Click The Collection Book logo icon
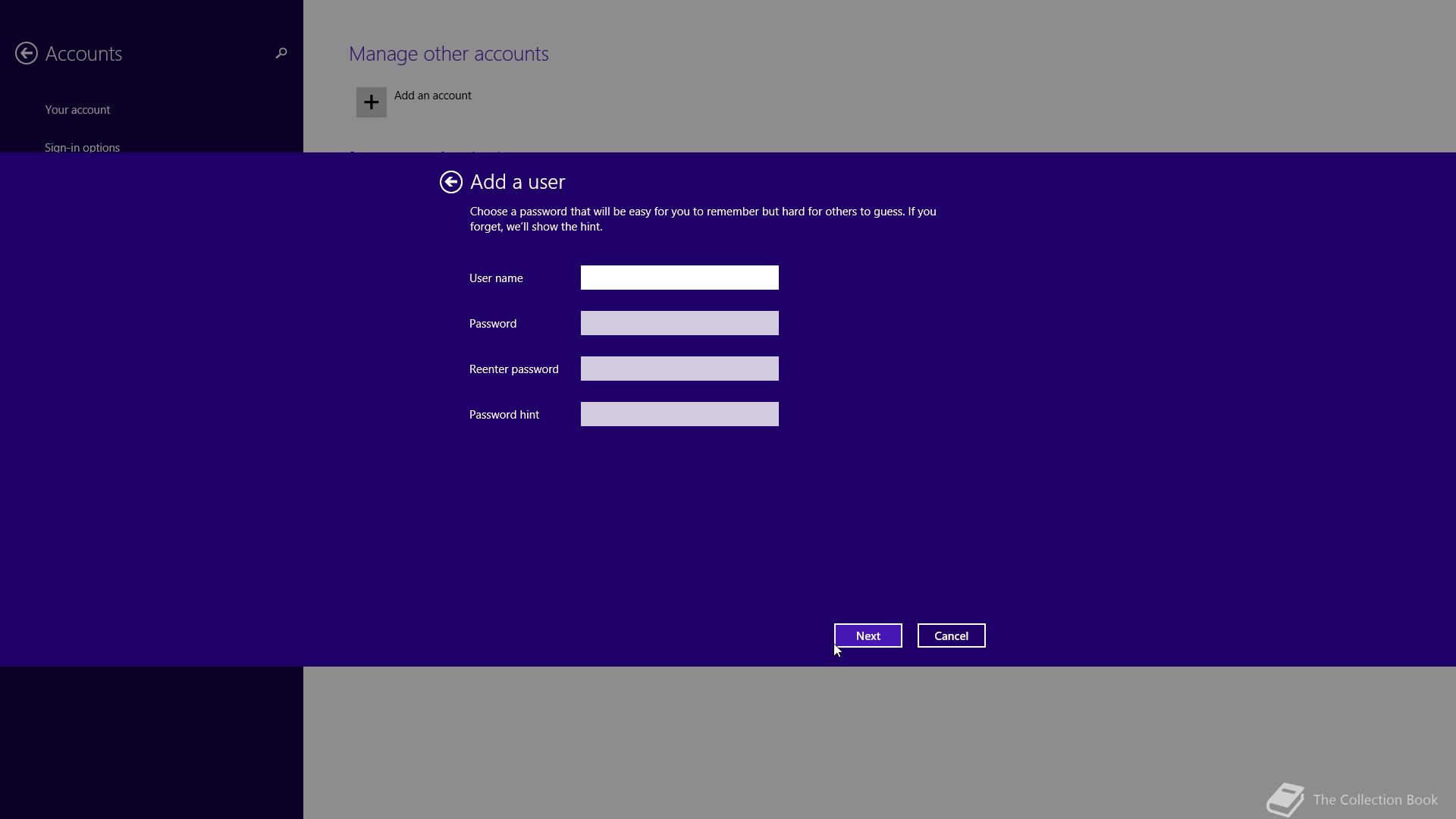 pyautogui.click(x=1285, y=799)
